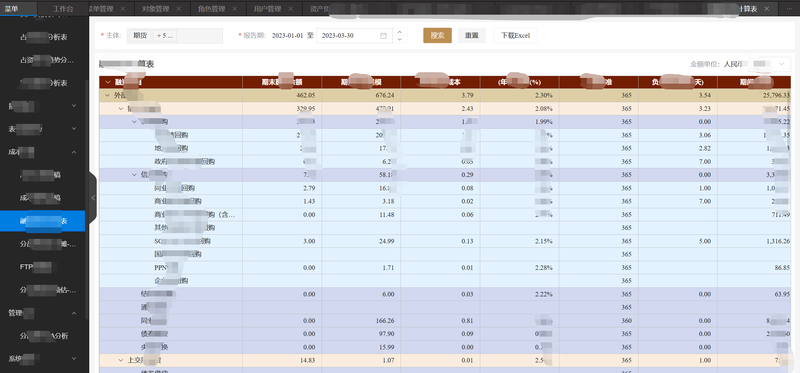
Task: Collapse the sidebar with the left-arrow handle
Action: [x=93, y=197]
